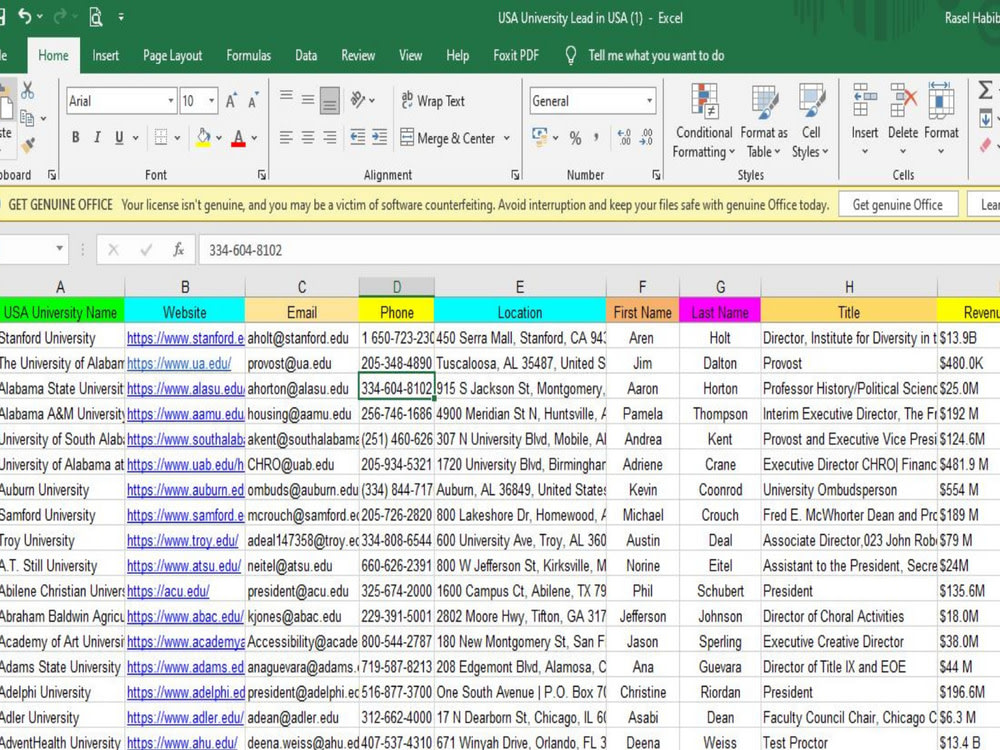The height and width of the screenshot is (750, 1000).
Task: Open Alignment dialog launcher
Action: point(515,175)
